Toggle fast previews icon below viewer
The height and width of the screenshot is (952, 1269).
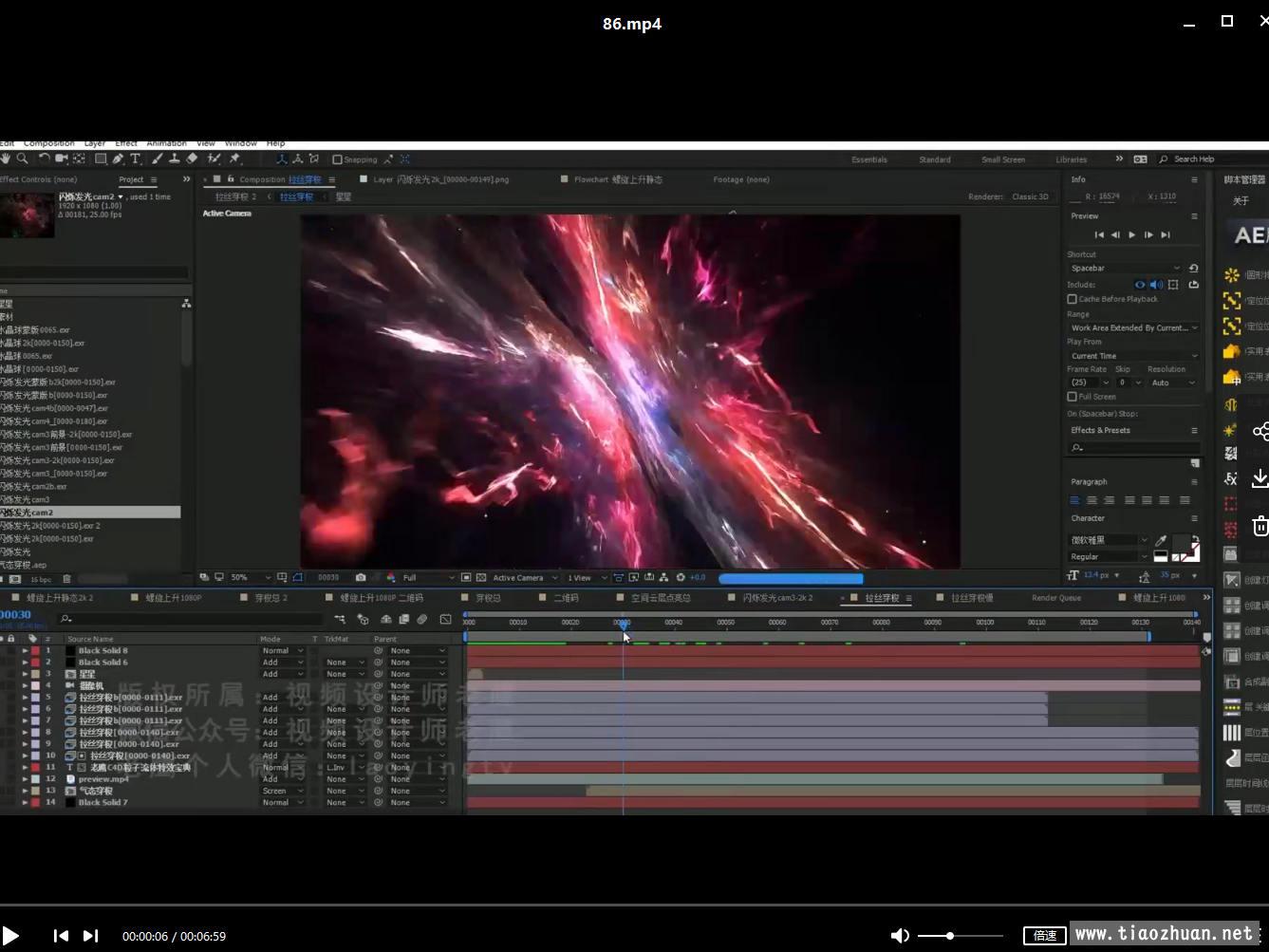pyautogui.click(x=634, y=577)
